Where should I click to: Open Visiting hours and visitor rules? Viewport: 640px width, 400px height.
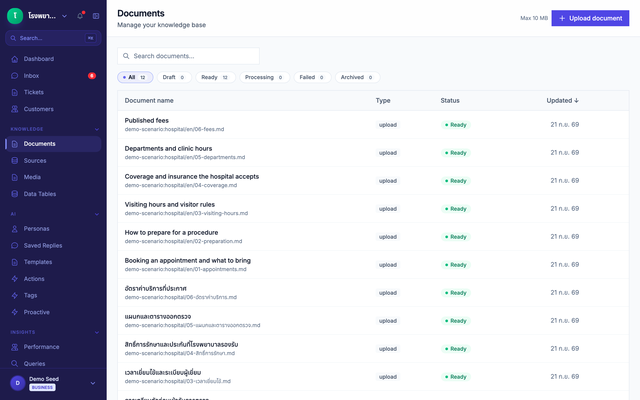170,204
